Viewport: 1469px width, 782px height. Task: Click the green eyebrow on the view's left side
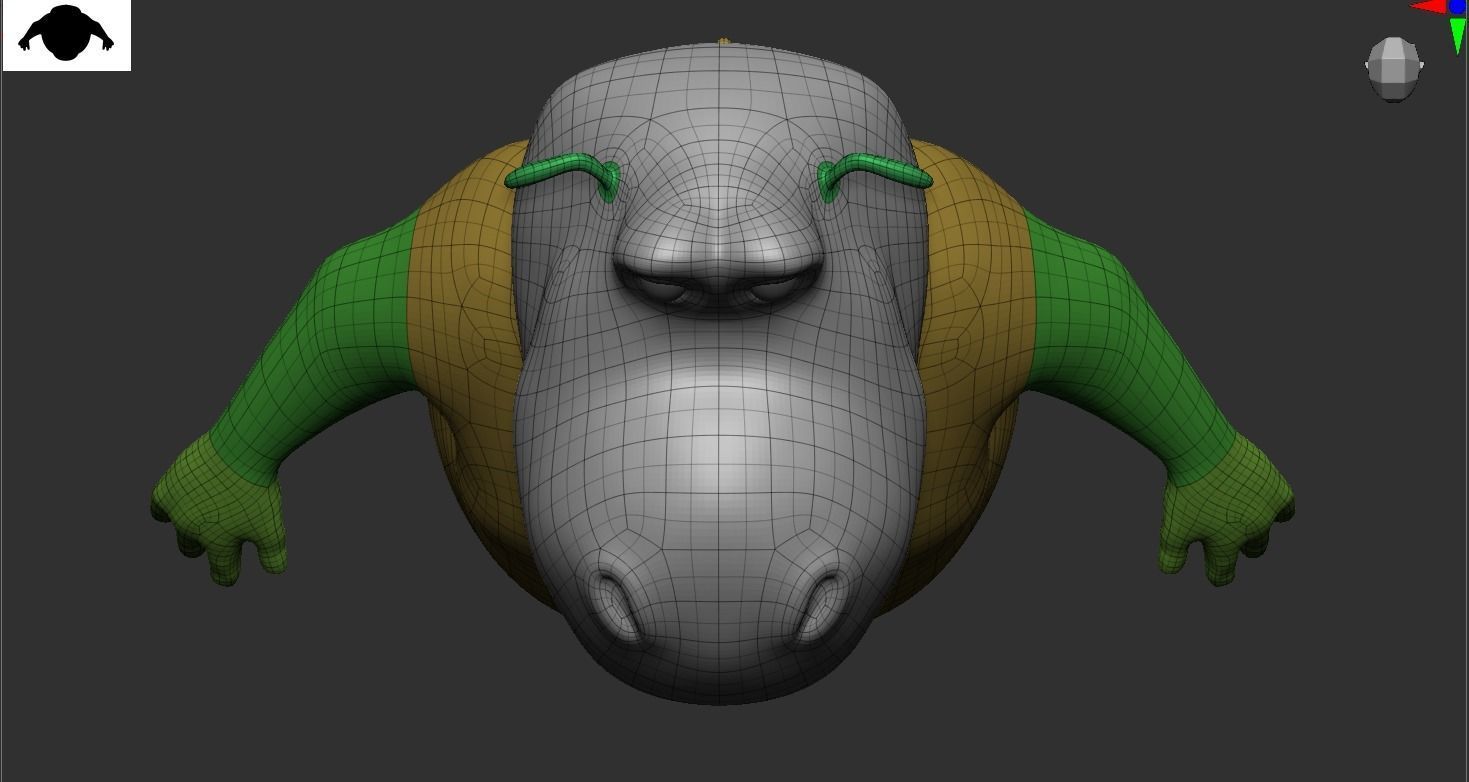pyautogui.click(x=563, y=176)
